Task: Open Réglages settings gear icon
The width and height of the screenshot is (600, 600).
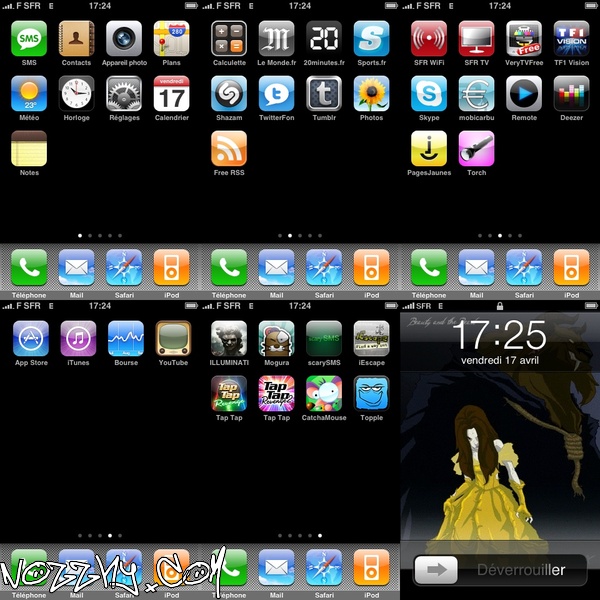Action: pos(124,94)
